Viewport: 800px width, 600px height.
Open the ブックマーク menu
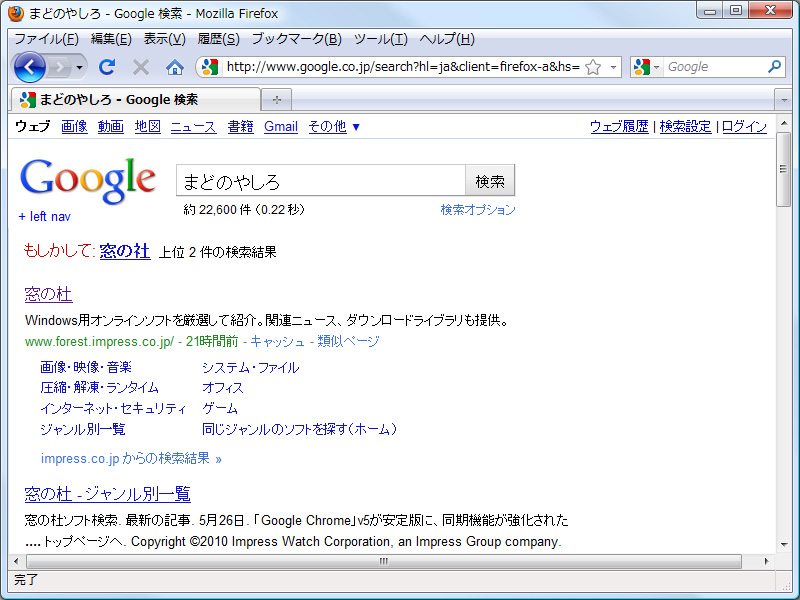(x=300, y=38)
